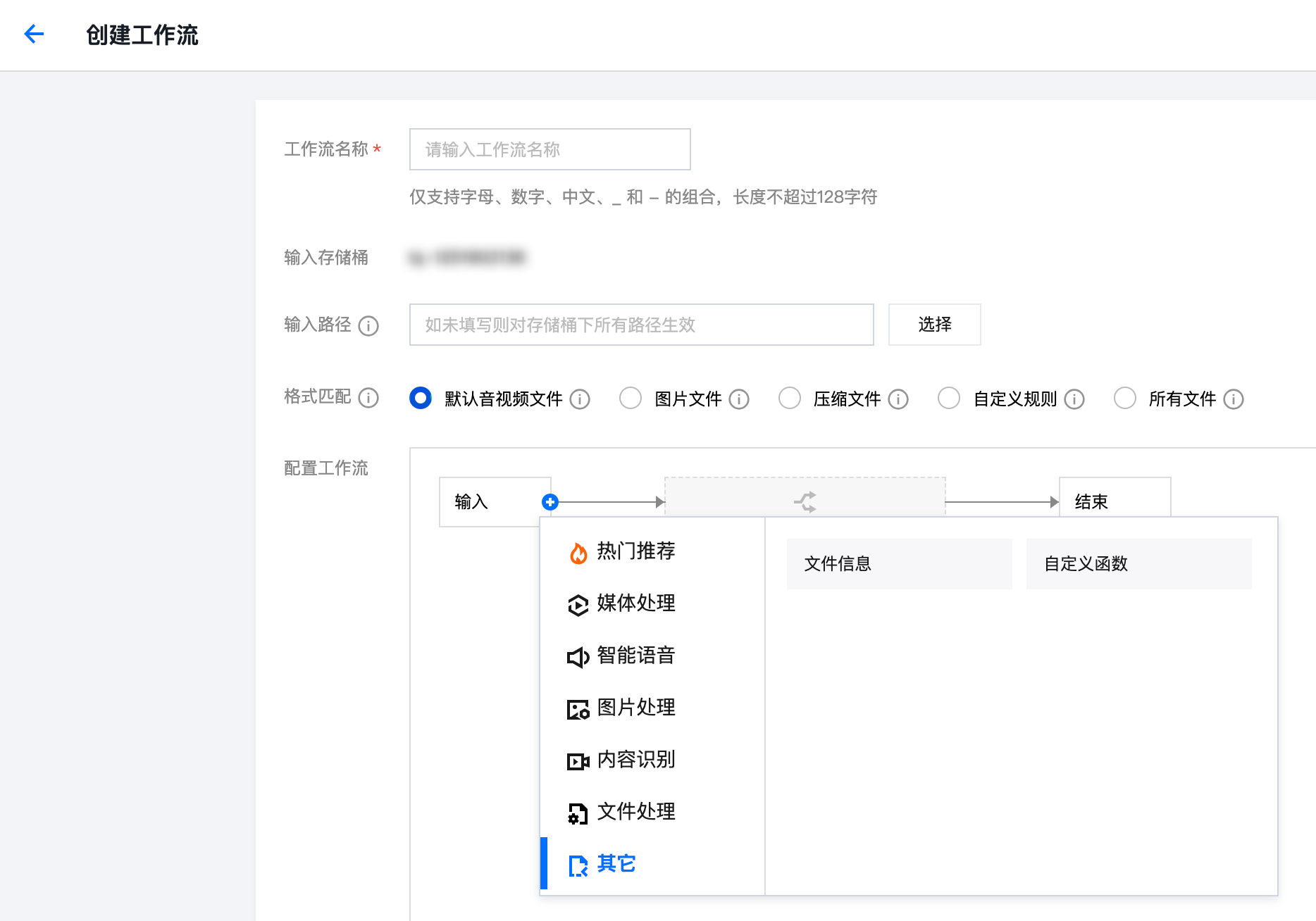Switch to 智能语音 category
Image resolution: width=1316 pixels, height=921 pixels.
[x=635, y=656]
